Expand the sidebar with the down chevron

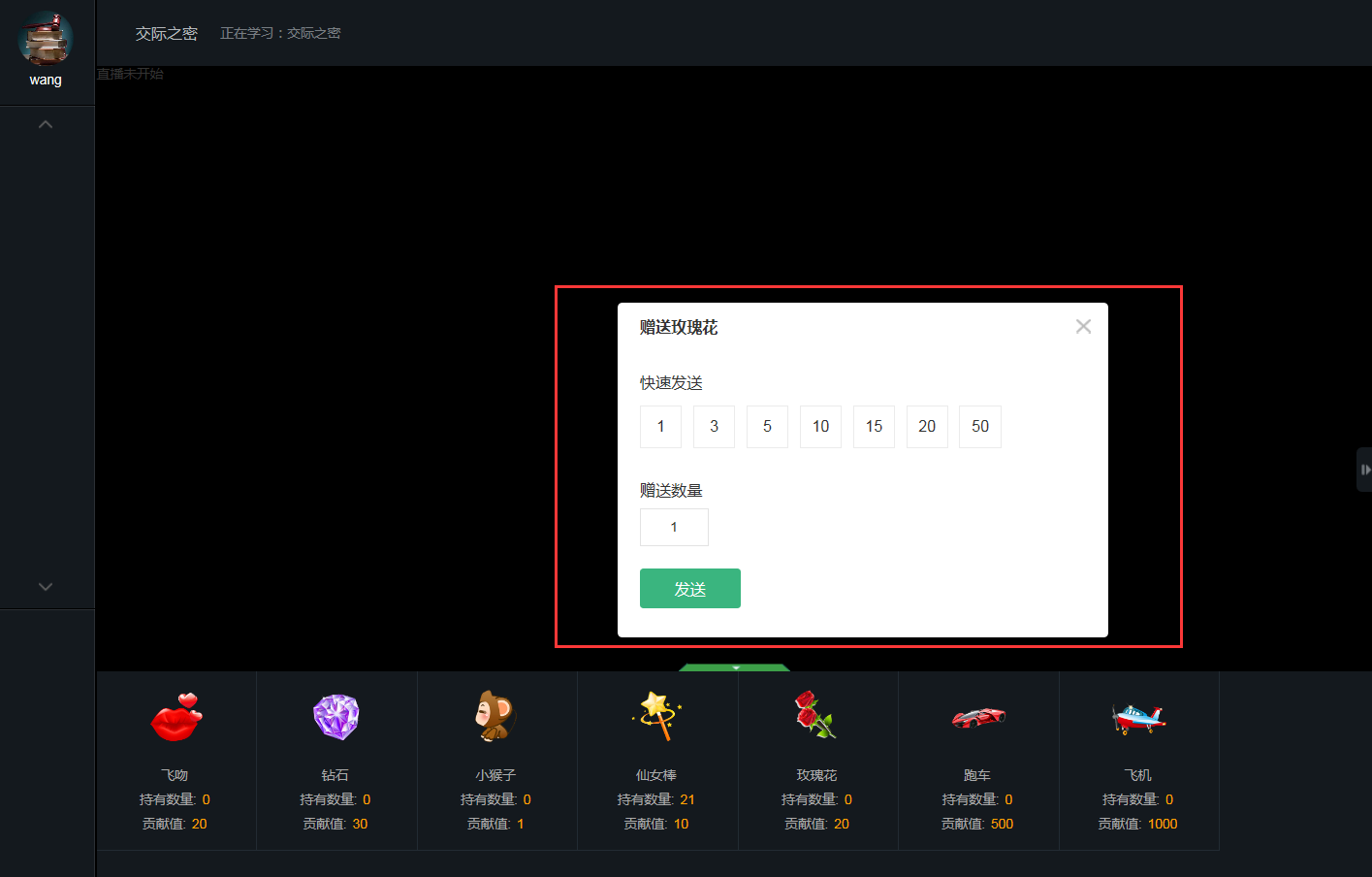click(x=46, y=587)
